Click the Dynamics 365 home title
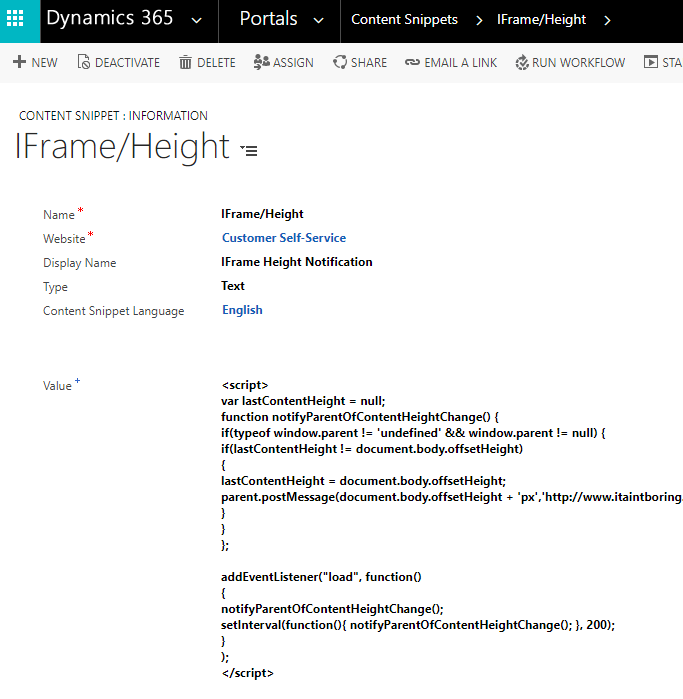The width and height of the screenshot is (683, 699). [x=110, y=18]
